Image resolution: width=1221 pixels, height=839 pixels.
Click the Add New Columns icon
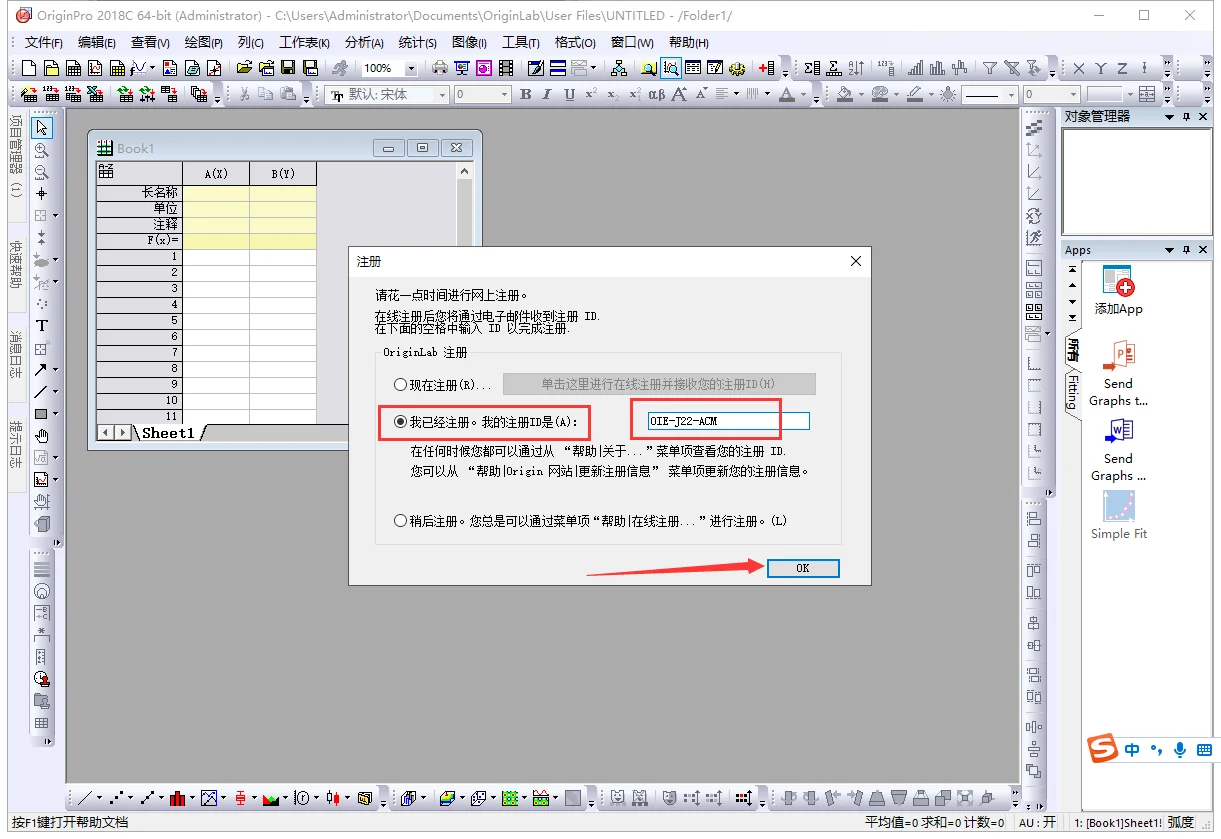766,69
